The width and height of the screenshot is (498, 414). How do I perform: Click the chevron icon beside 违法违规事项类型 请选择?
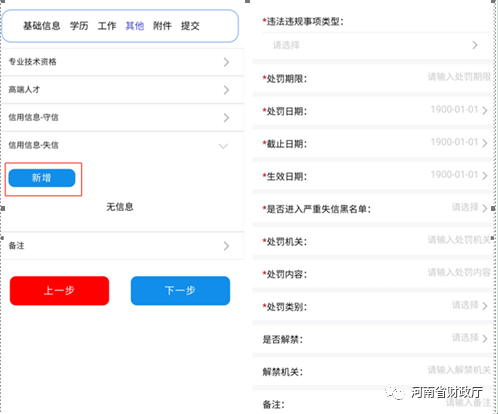[x=475, y=45]
